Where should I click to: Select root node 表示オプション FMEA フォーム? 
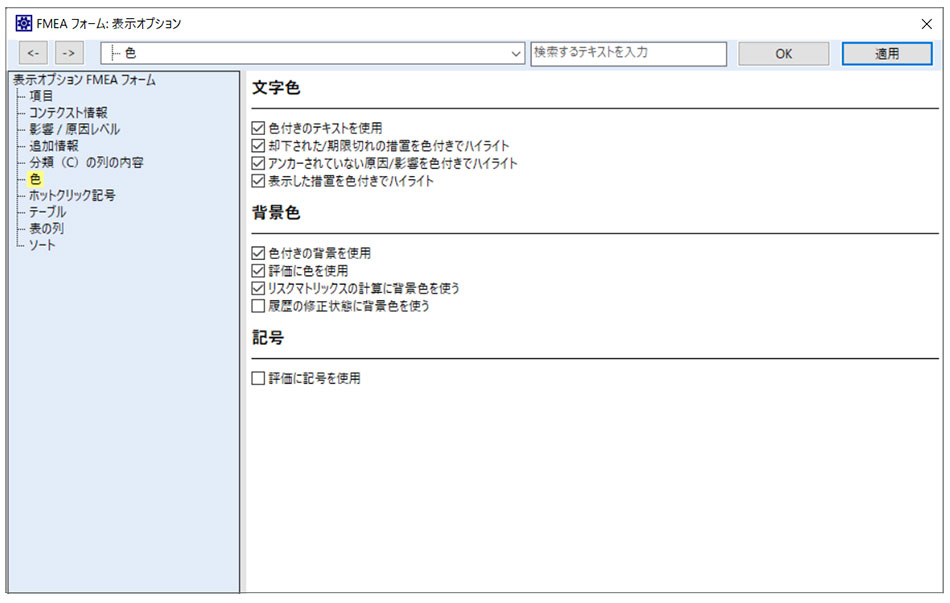pos(84,80)
